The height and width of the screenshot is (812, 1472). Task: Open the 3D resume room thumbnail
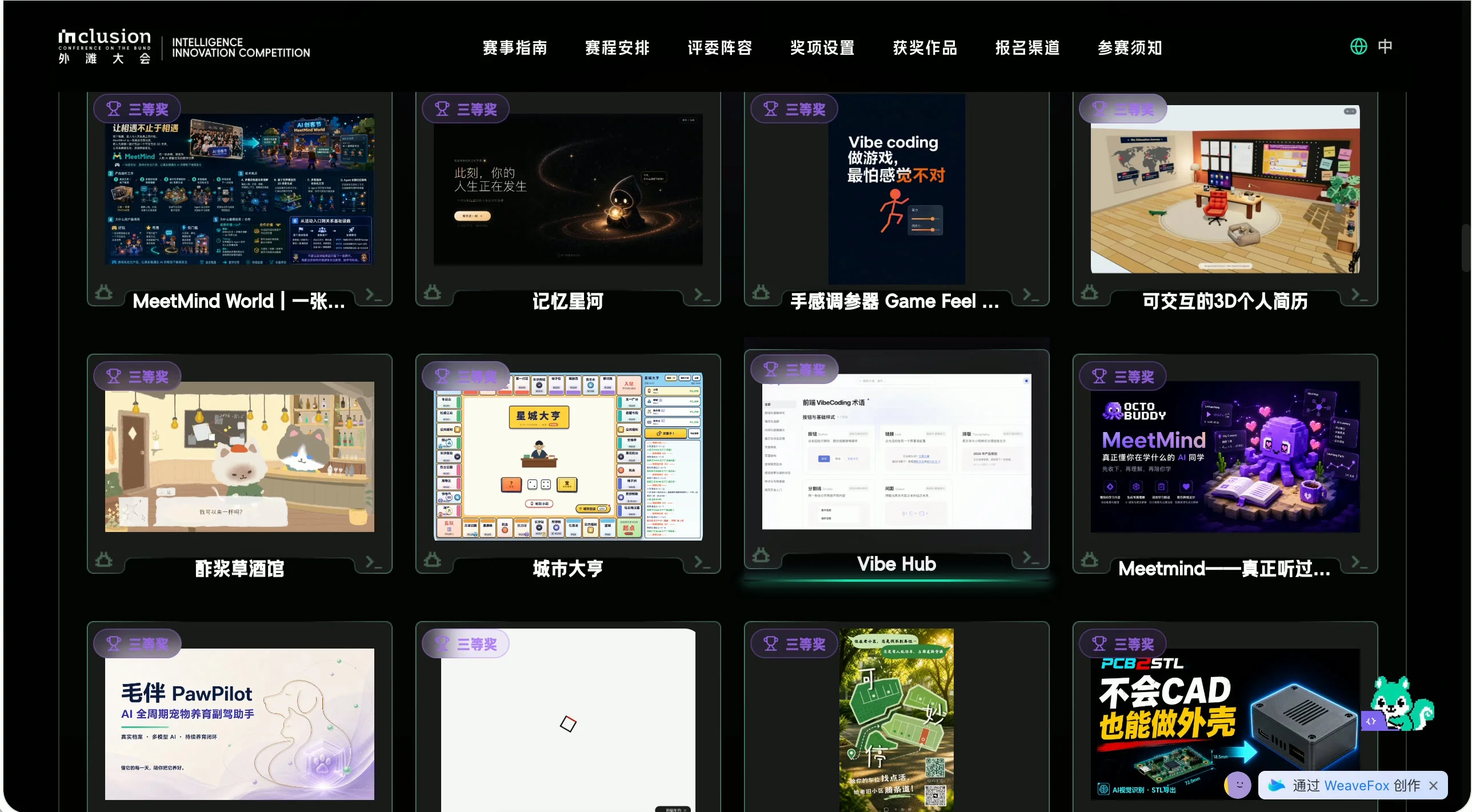pyautogui.click(x=1225, y=189)
